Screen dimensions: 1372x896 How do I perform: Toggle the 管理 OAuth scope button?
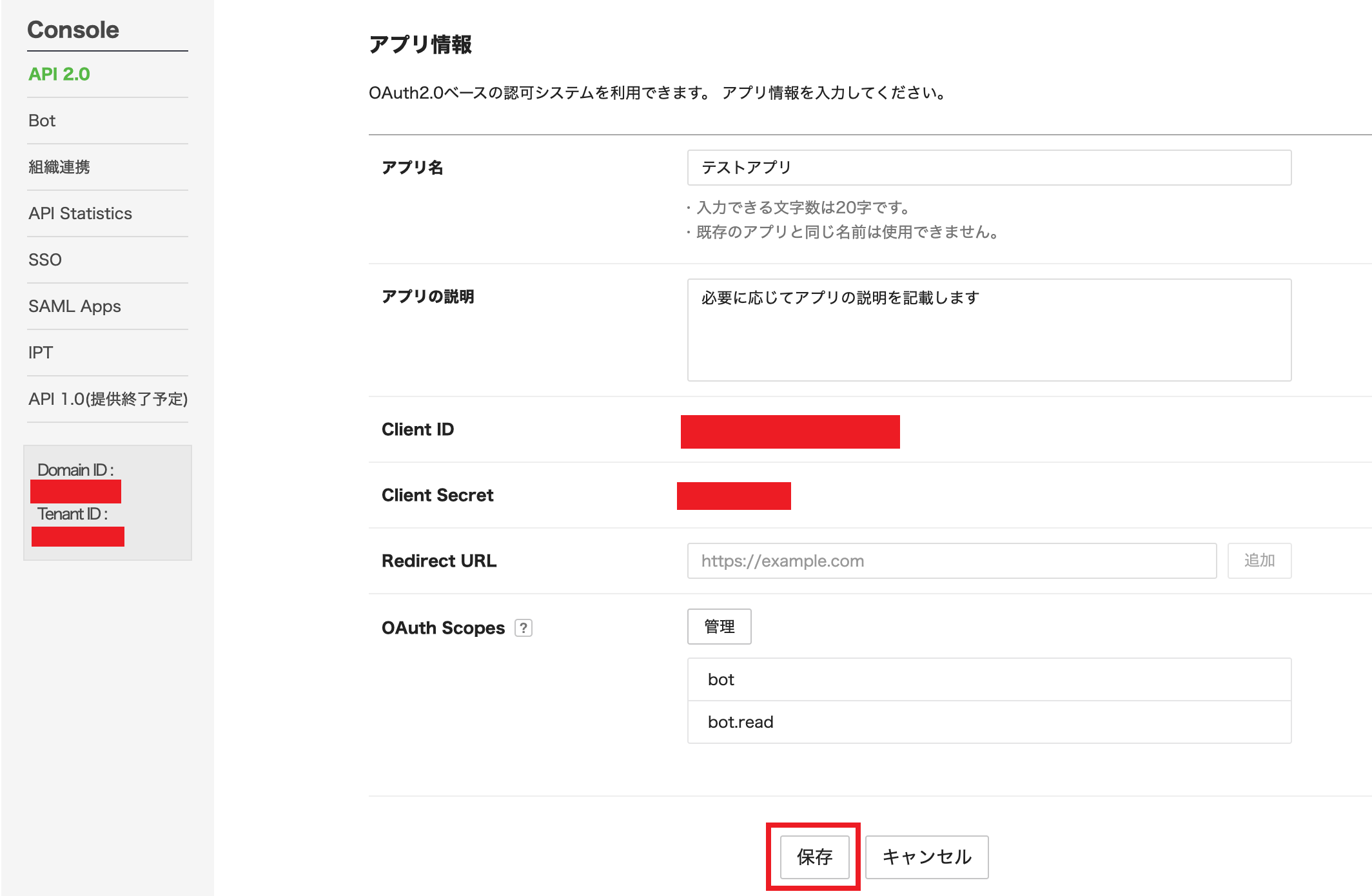[718, 627]
